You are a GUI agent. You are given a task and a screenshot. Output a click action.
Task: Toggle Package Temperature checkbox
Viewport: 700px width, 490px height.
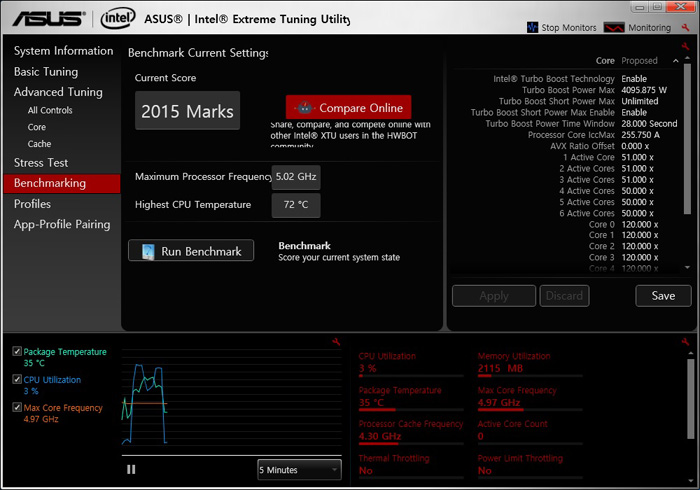click(17, 351)
